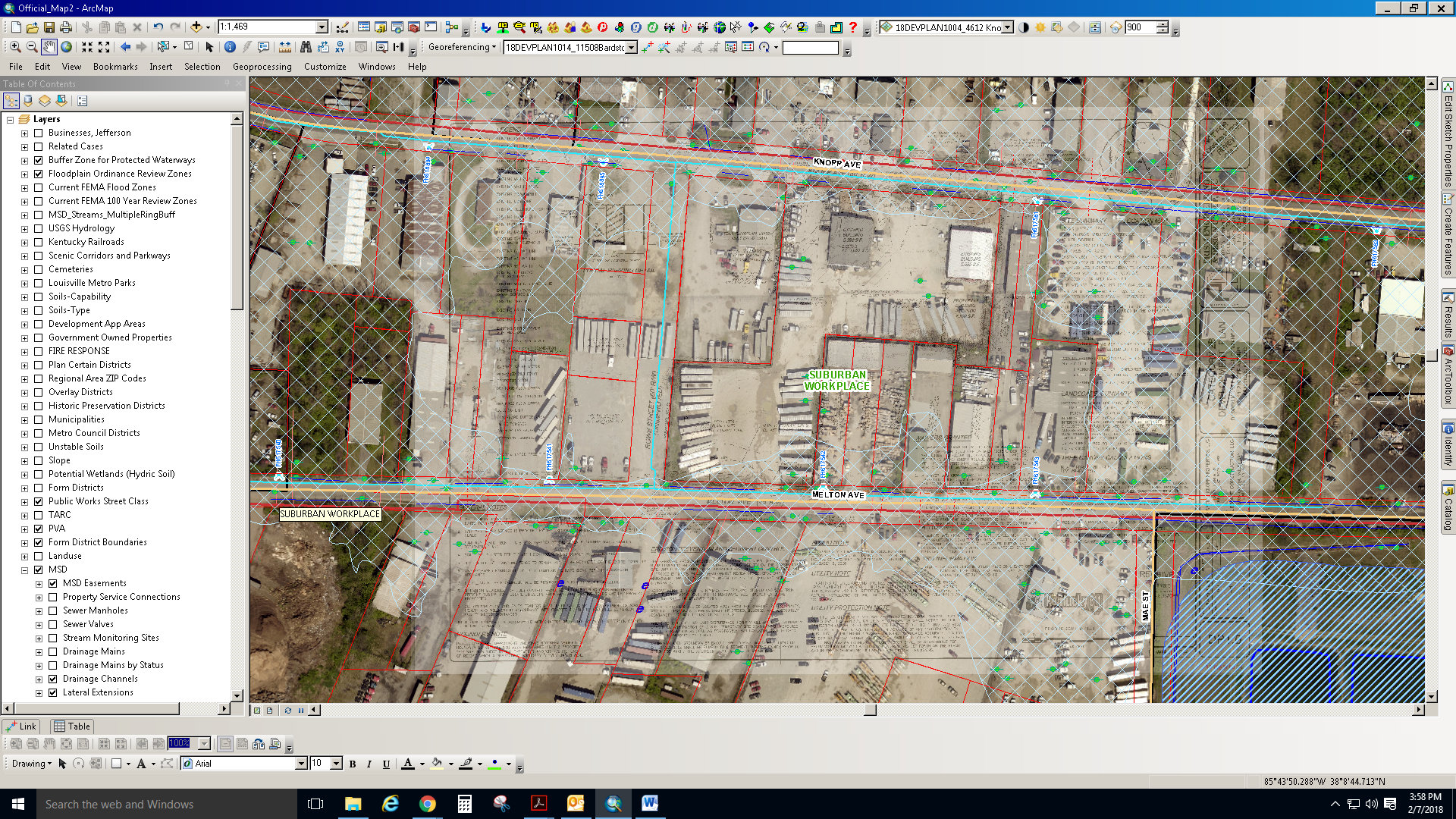Click the Find binoculars icon
This screenshot has height=819, width=1456.
[306, 47]
